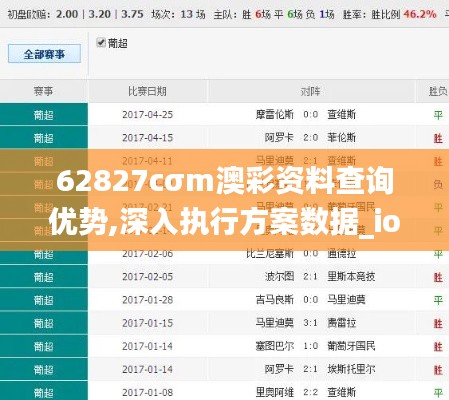
Task: Click the 2:2 score of 里奥阿维 match
Action: pos(311,392)
